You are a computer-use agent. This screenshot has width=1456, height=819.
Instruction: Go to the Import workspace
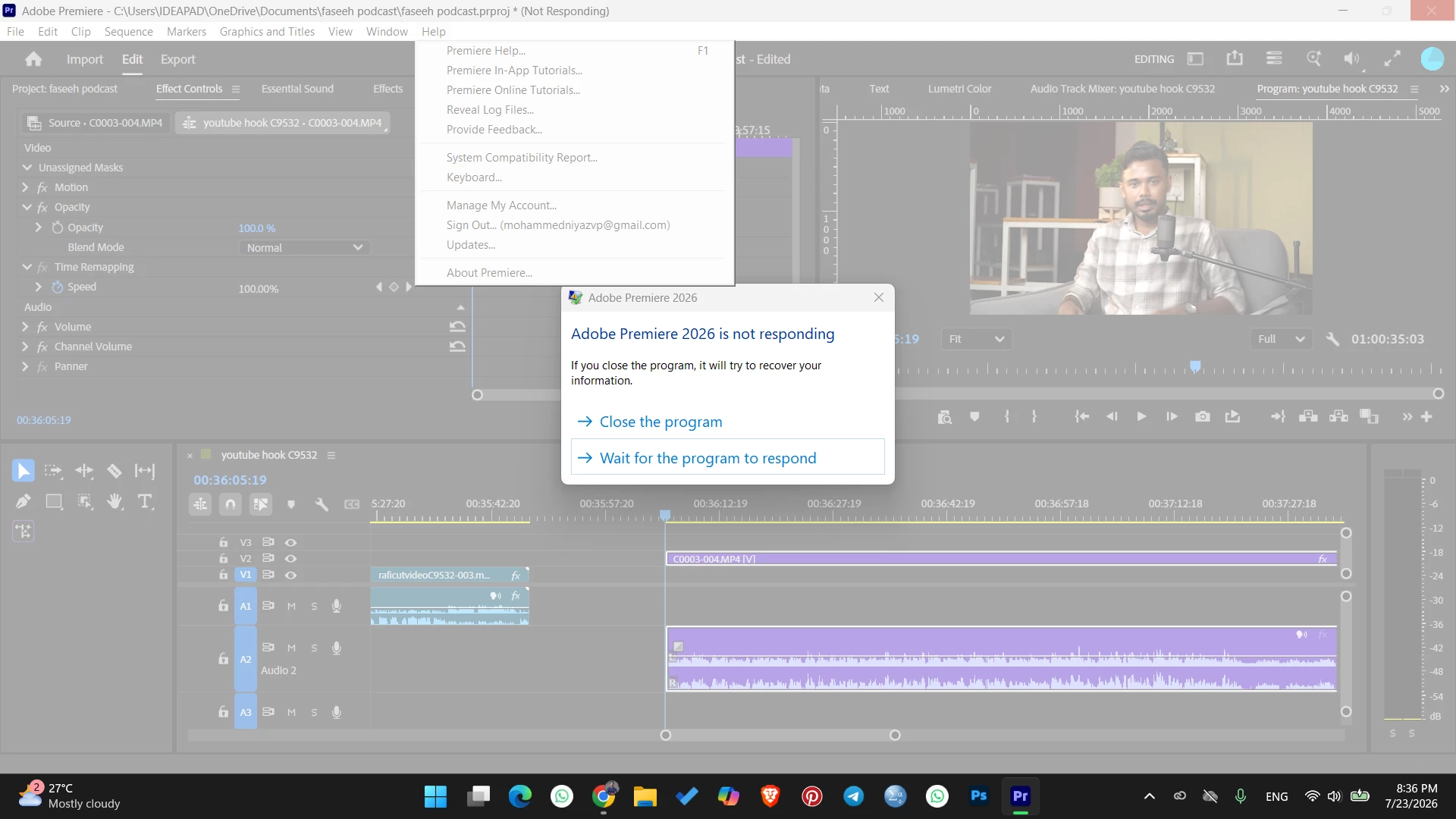(84, 59)
